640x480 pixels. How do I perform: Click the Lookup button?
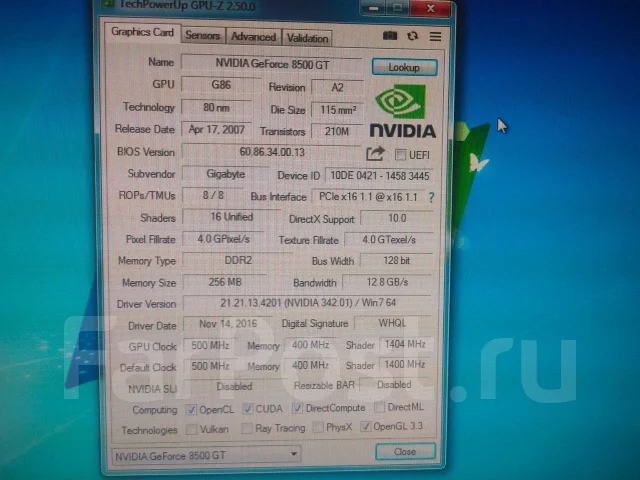(404, 67)
